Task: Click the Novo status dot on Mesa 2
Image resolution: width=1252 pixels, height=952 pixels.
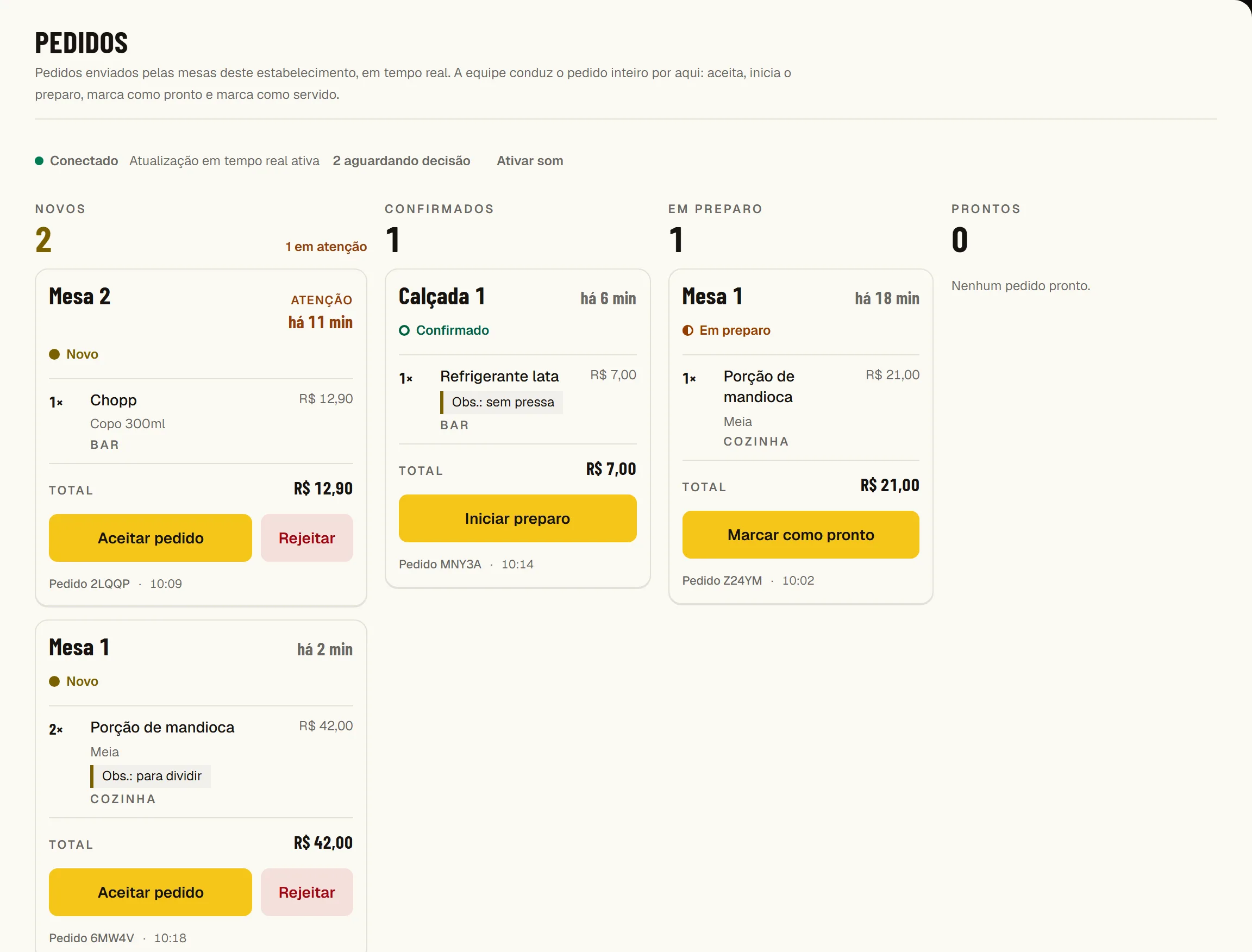Action: pos(54,354)
